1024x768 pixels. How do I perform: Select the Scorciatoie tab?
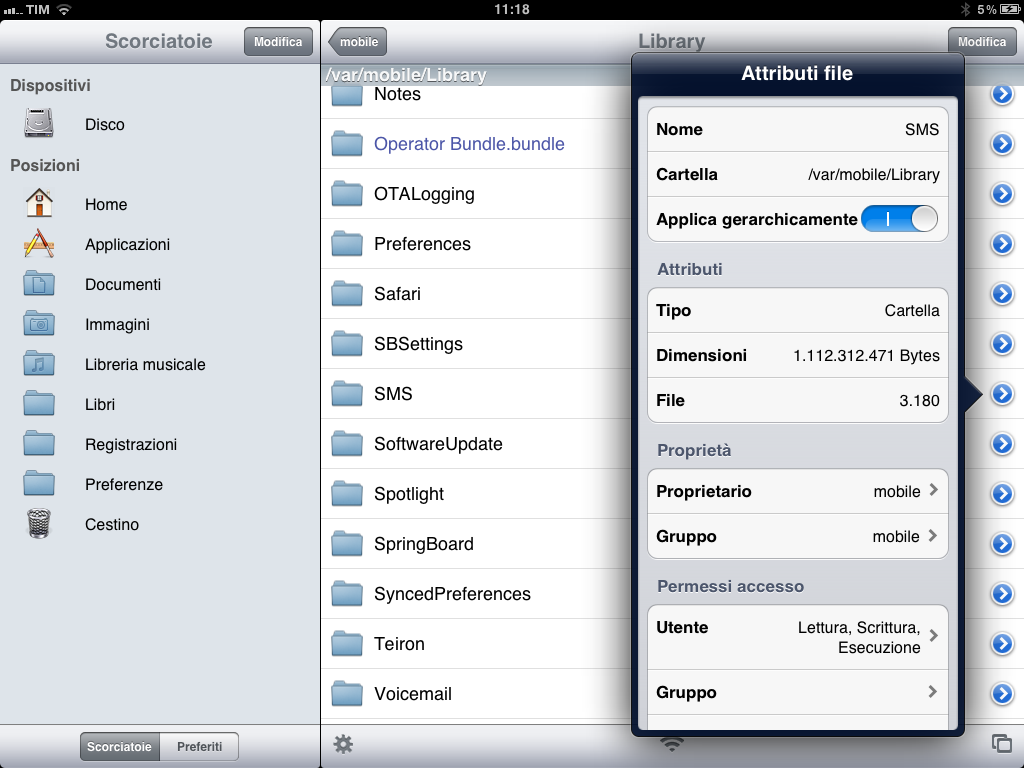119,746
